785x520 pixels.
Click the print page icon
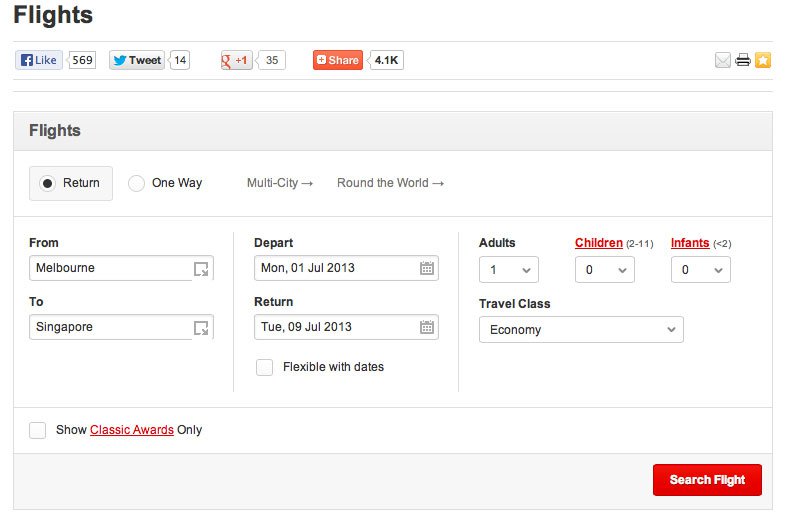tap(743, 60)
